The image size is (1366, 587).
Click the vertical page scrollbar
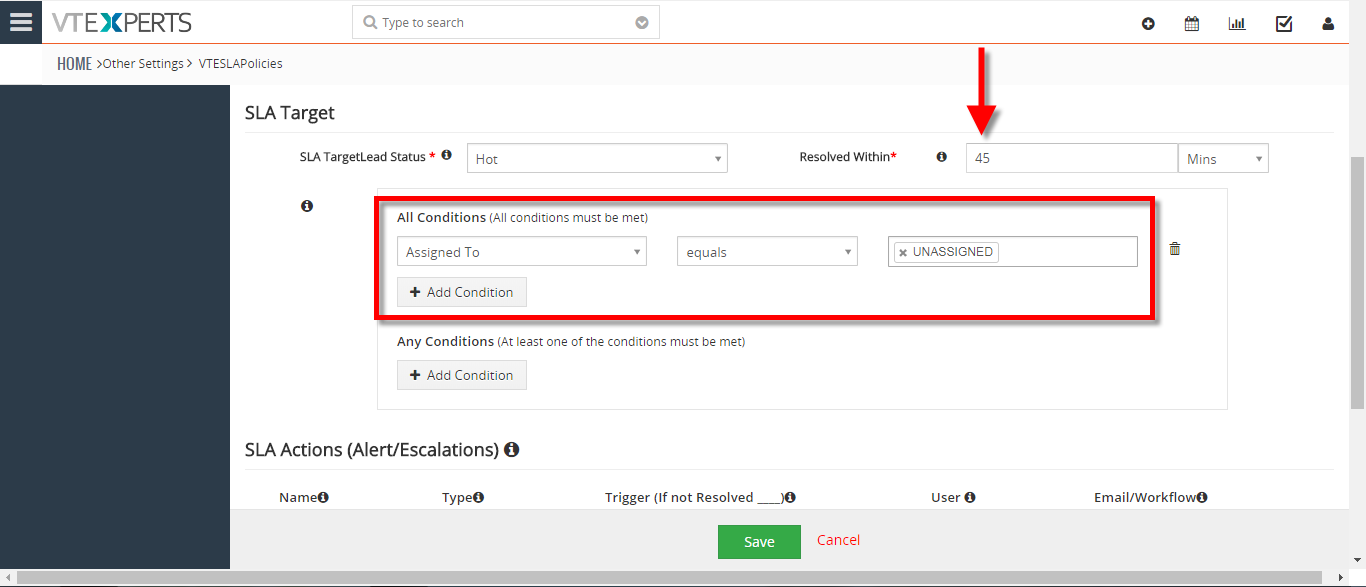[1357, 282]
